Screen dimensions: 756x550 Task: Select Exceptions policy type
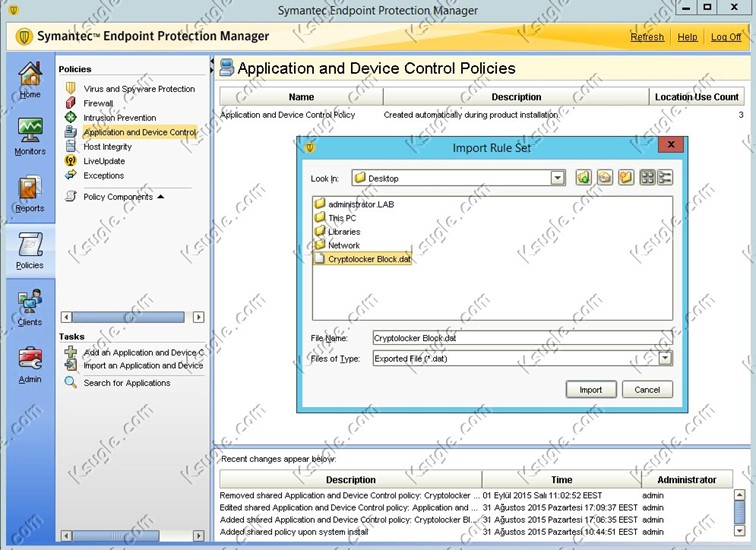103,175
